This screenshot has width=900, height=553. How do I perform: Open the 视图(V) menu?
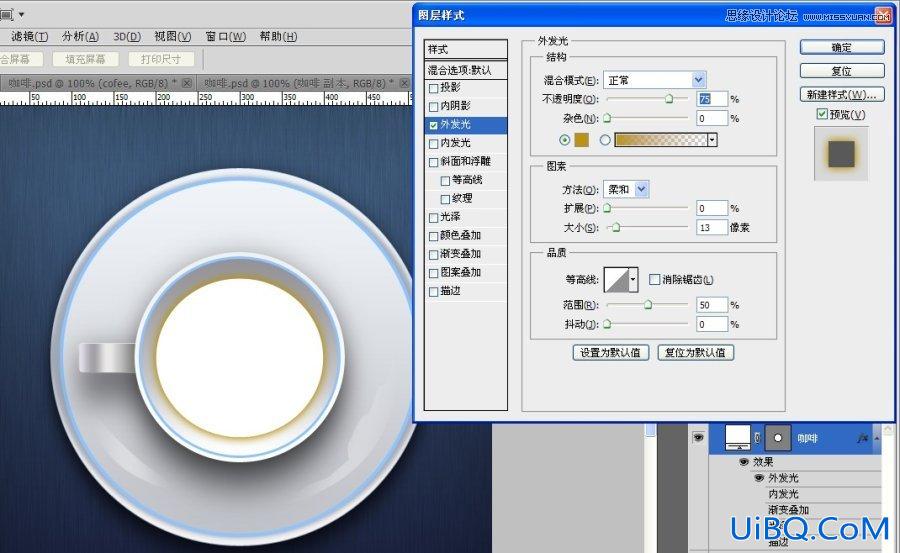point(172,36)
